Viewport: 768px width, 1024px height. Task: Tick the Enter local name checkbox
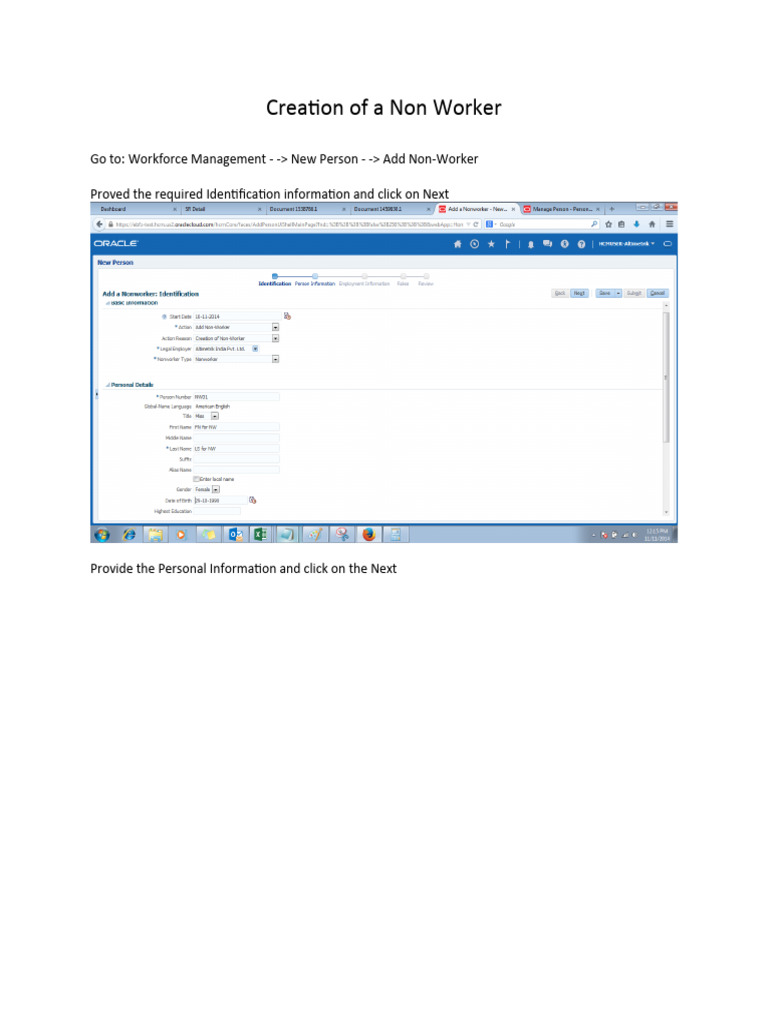click(196, 479)
